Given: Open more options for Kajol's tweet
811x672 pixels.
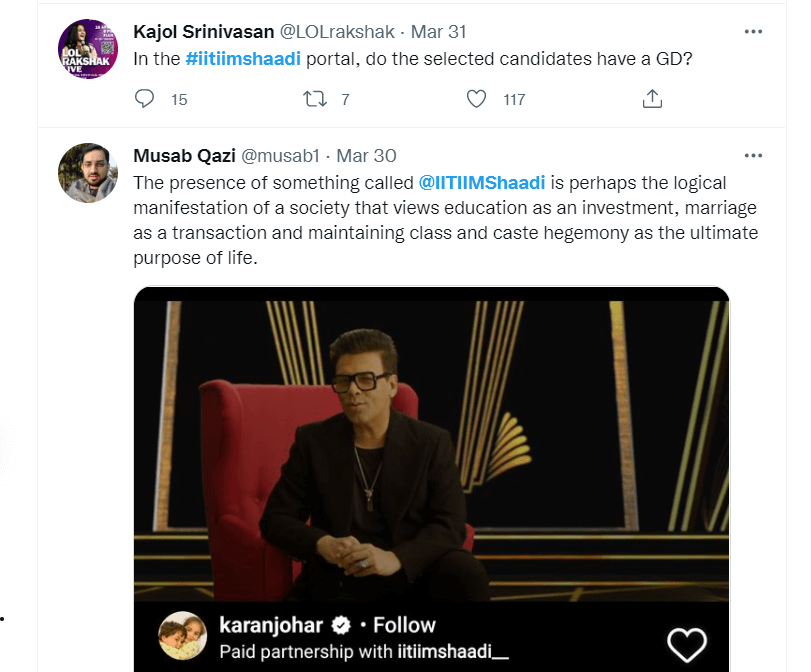Looking at the screenshot, I should [753, 32].
